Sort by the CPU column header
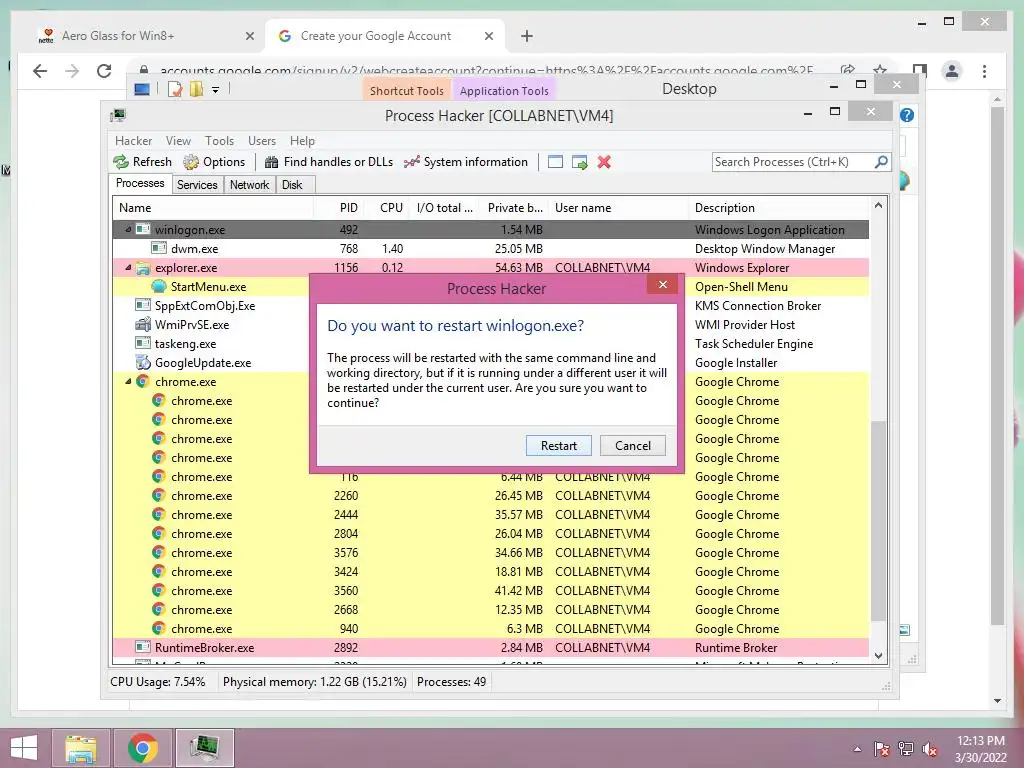1024x768 pixels. [x=386, y=208]
